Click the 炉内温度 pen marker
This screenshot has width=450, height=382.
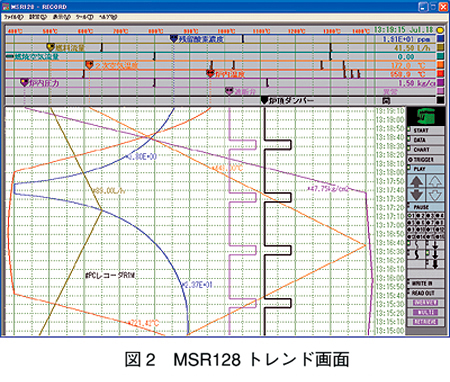(x=210, y=74)
